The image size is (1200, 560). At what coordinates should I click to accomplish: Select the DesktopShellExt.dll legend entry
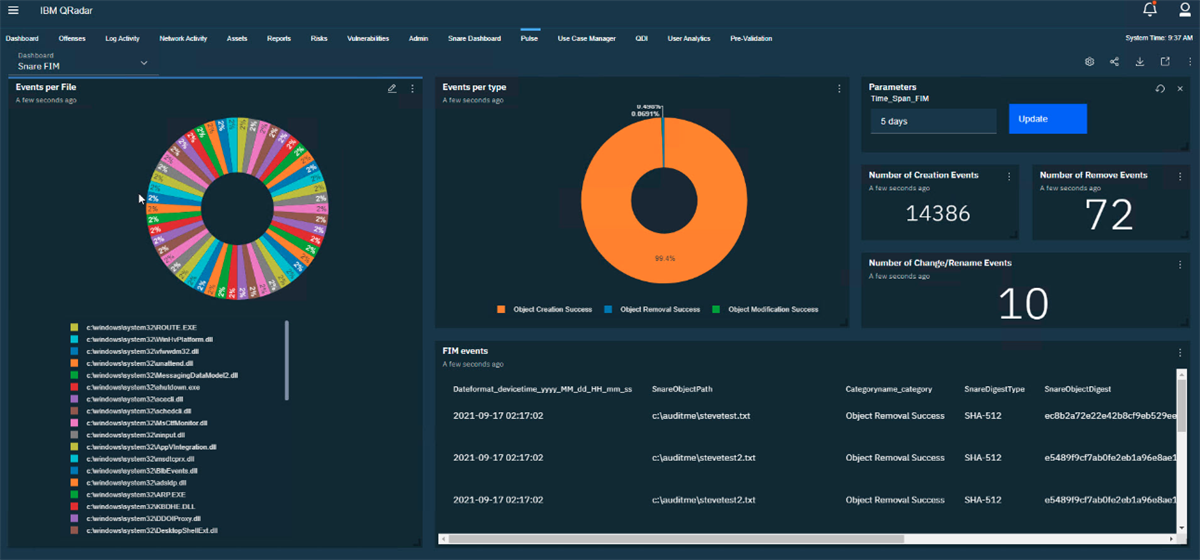point(144,530)
